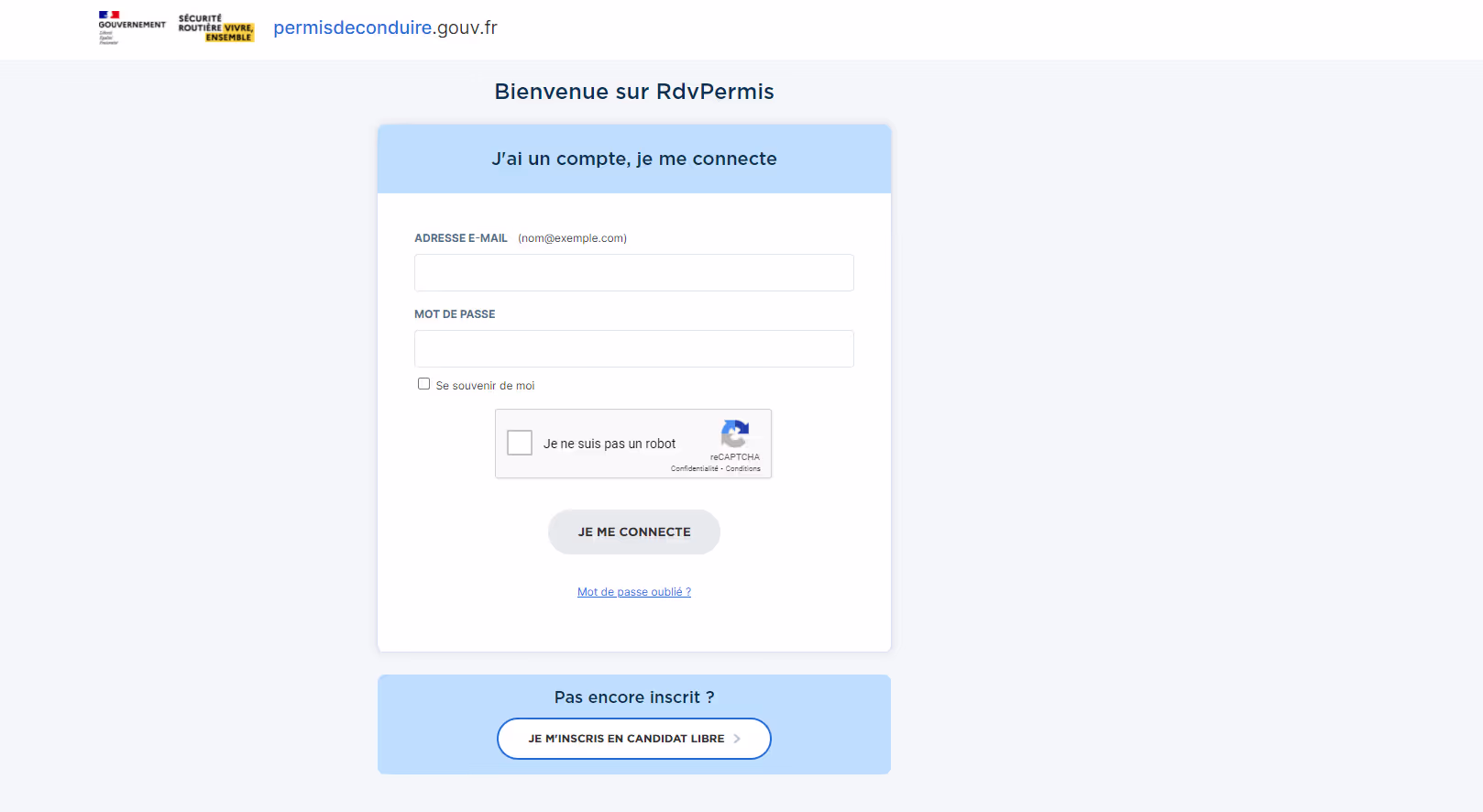Click the 'ADRESSE E-MAIL' field label
The width and height of the screenshot is (1483, 812).
pos(460,238)
